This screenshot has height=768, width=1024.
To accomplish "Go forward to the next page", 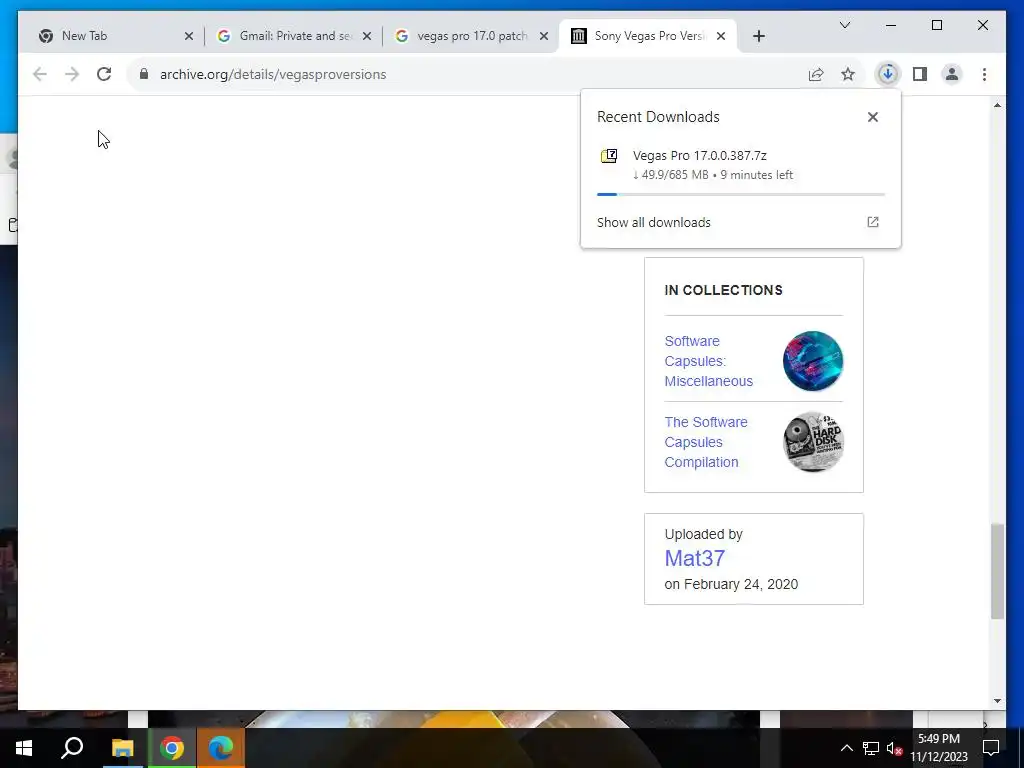I will [x=72, y=74].
